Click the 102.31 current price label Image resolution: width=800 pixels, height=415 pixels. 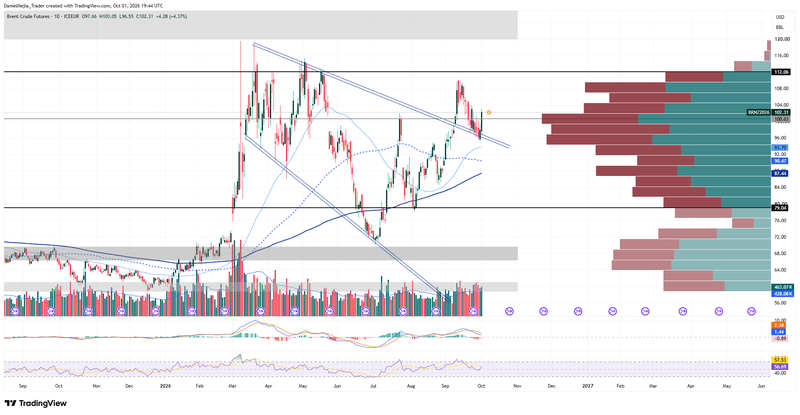click(x=781, y=112)
